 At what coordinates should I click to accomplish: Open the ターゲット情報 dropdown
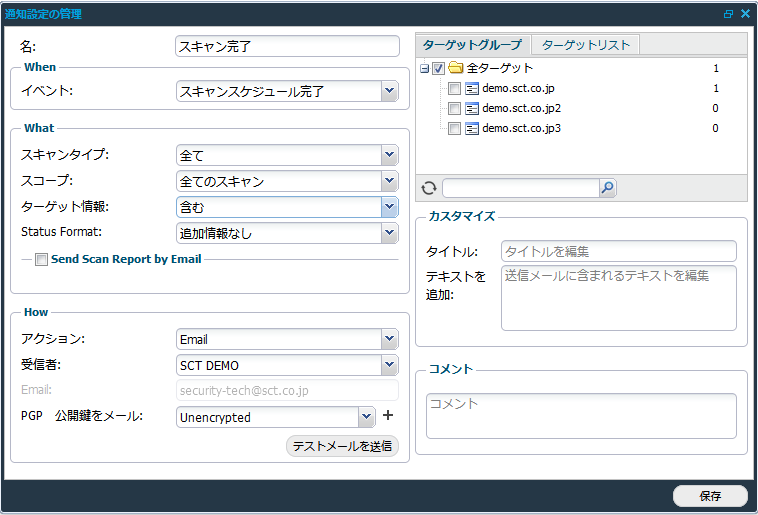[x=389, y=207]
